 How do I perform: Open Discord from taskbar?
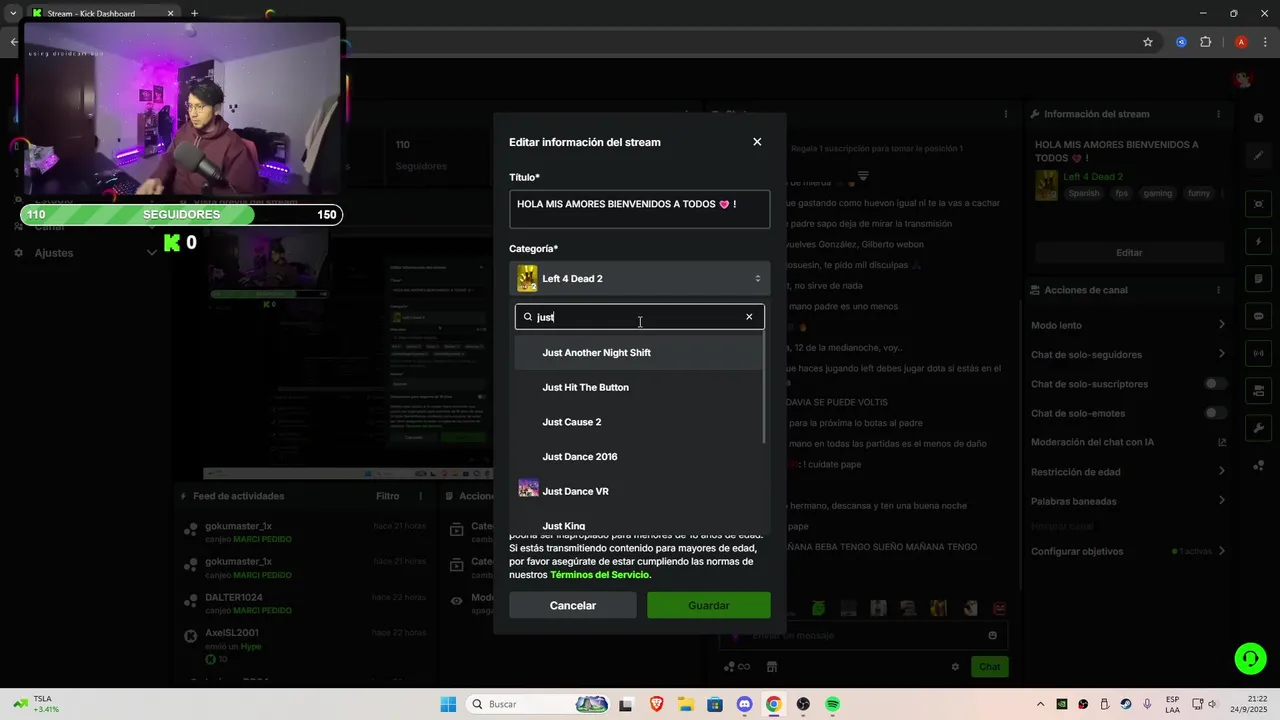[744, 704]
